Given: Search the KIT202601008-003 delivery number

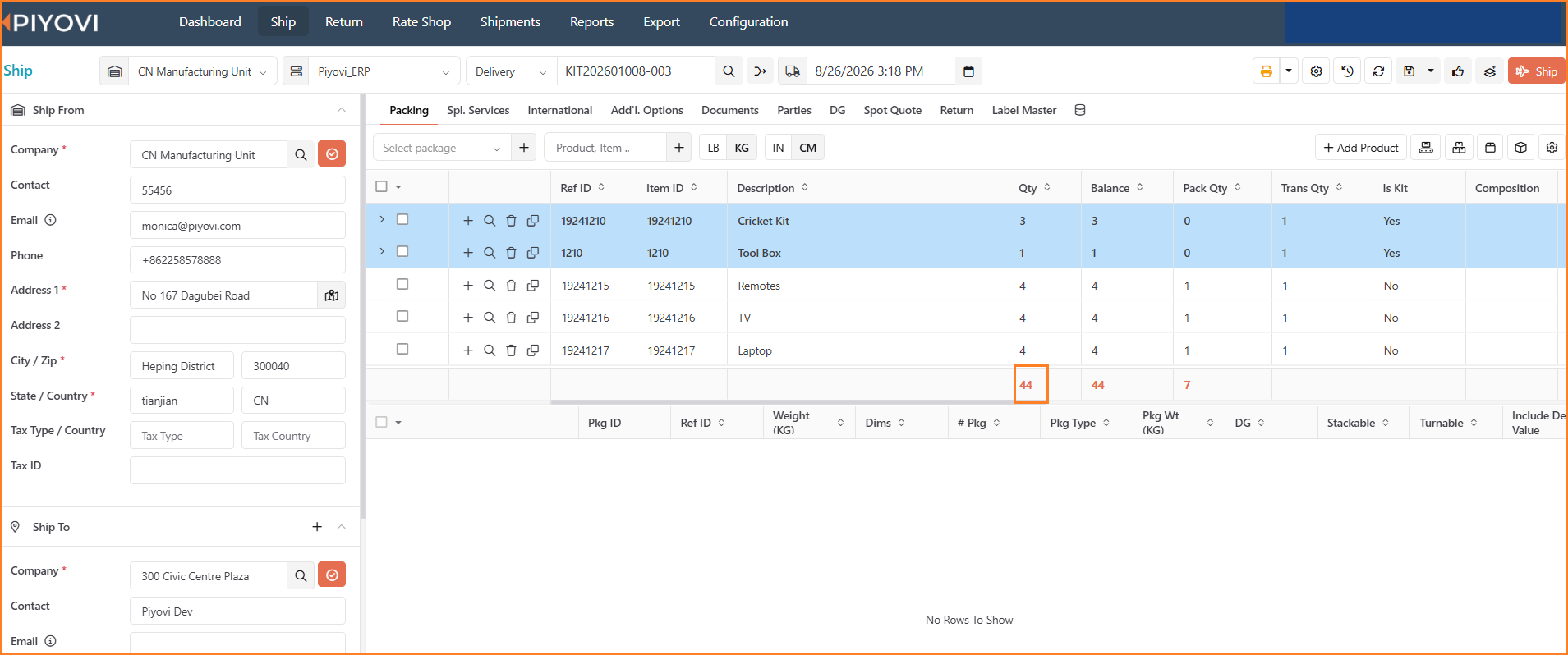Looking at the screenshot, I should (x=729, y=71).
